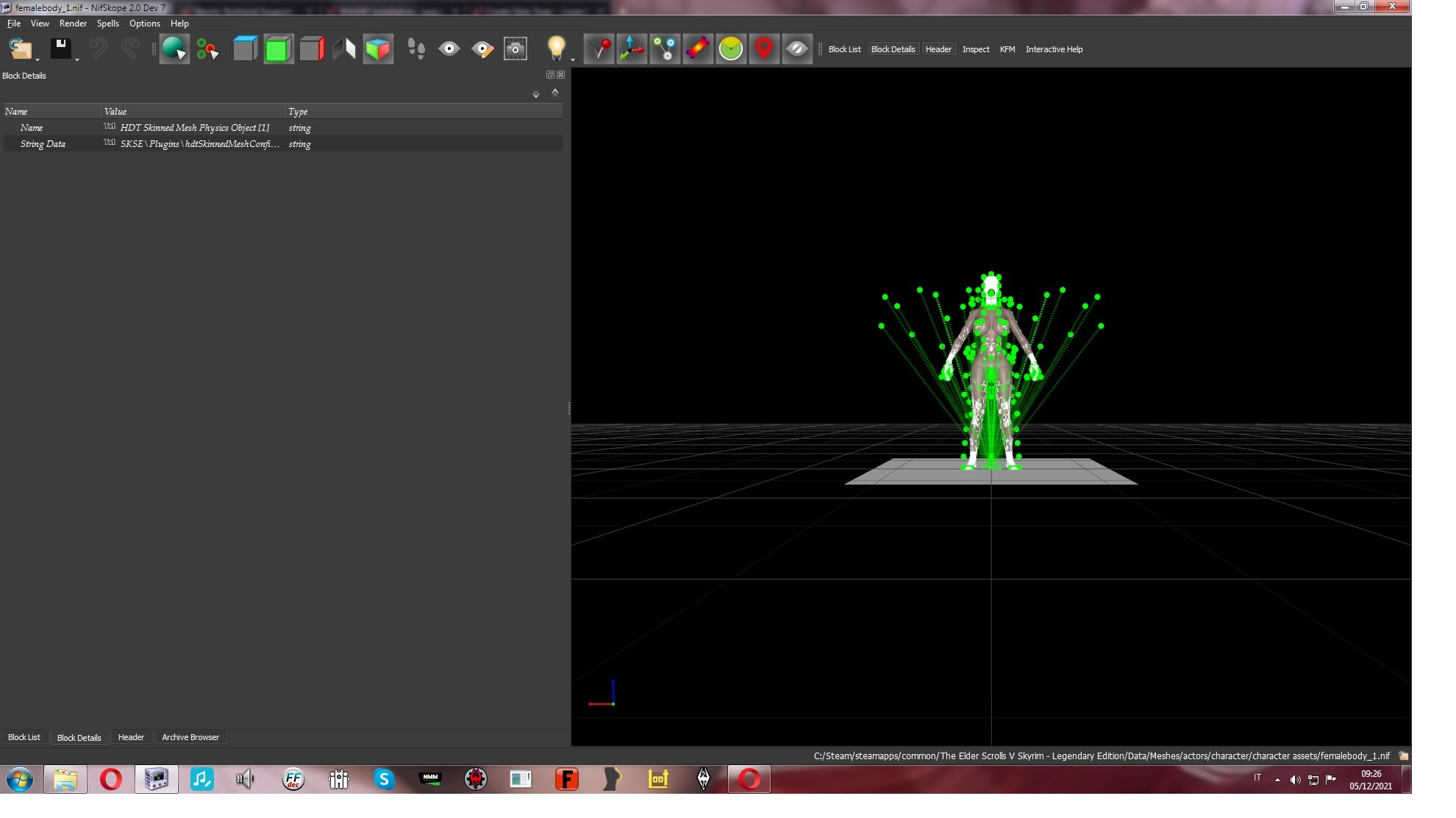Image resolution: width=1456 pixels, height=818 pixels.
Task: Toggle the draw axes button
Action: pyautogui.click(x=632, y=49)
